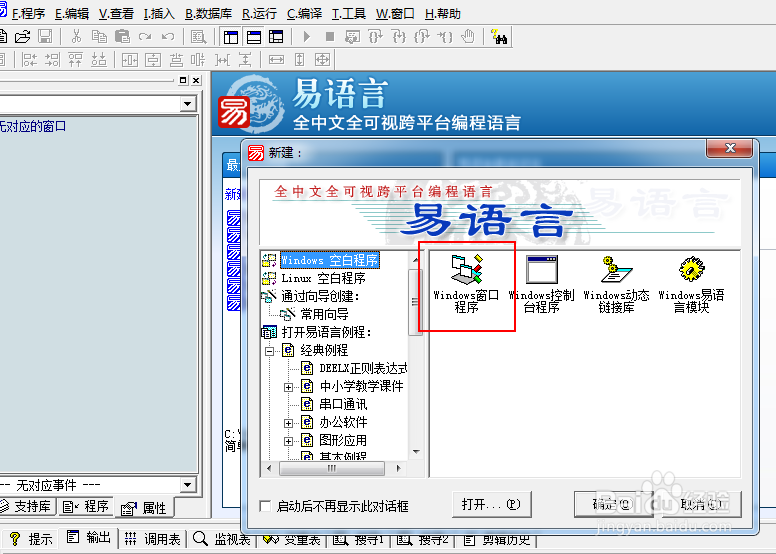Open the T.工具 menu
Screen dimensions: 776x554
[348, 13]
